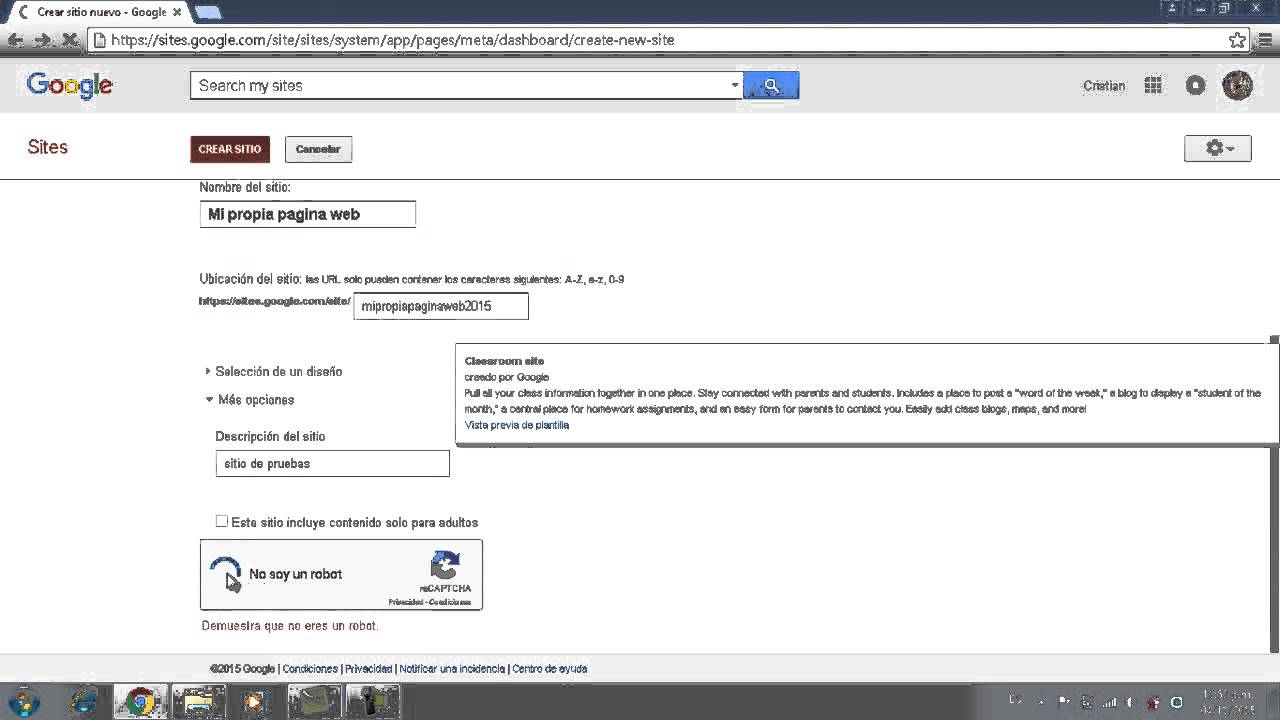1280x720 pixels.
Task: Click the Cristian account name
Action: pos(1104,86)
